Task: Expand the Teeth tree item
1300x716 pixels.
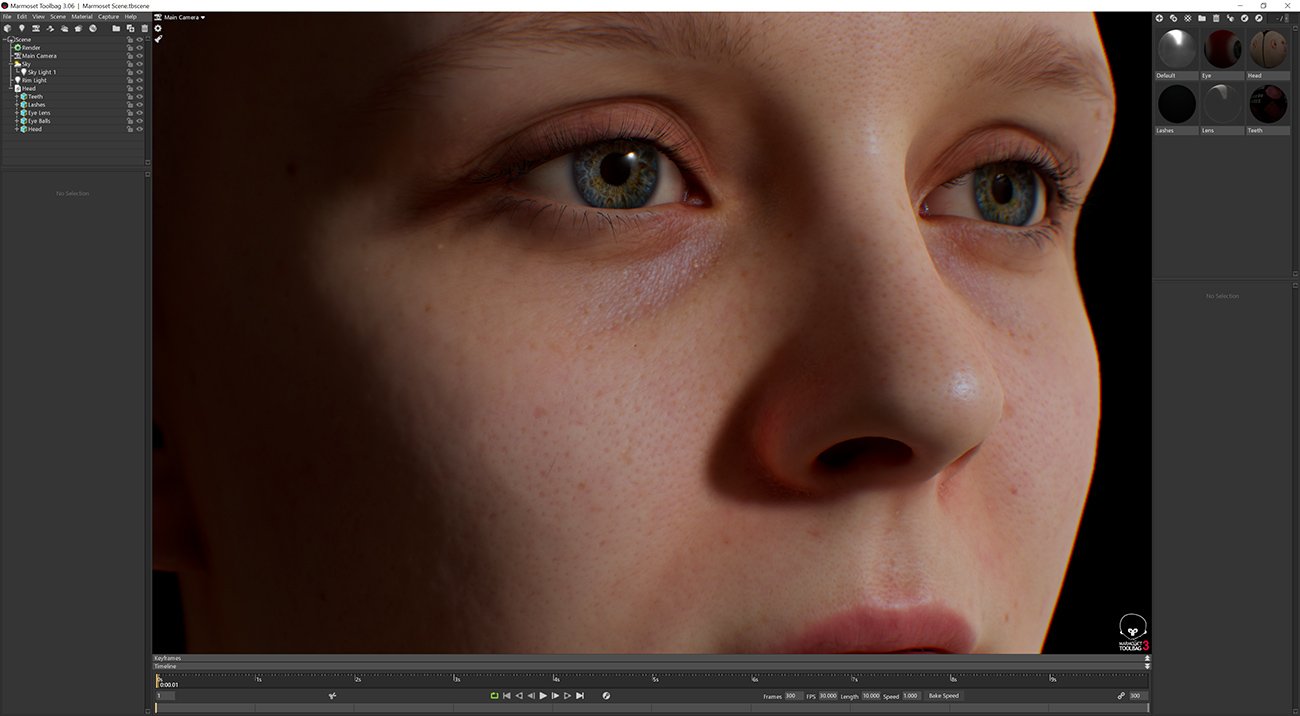Action: 17,97
